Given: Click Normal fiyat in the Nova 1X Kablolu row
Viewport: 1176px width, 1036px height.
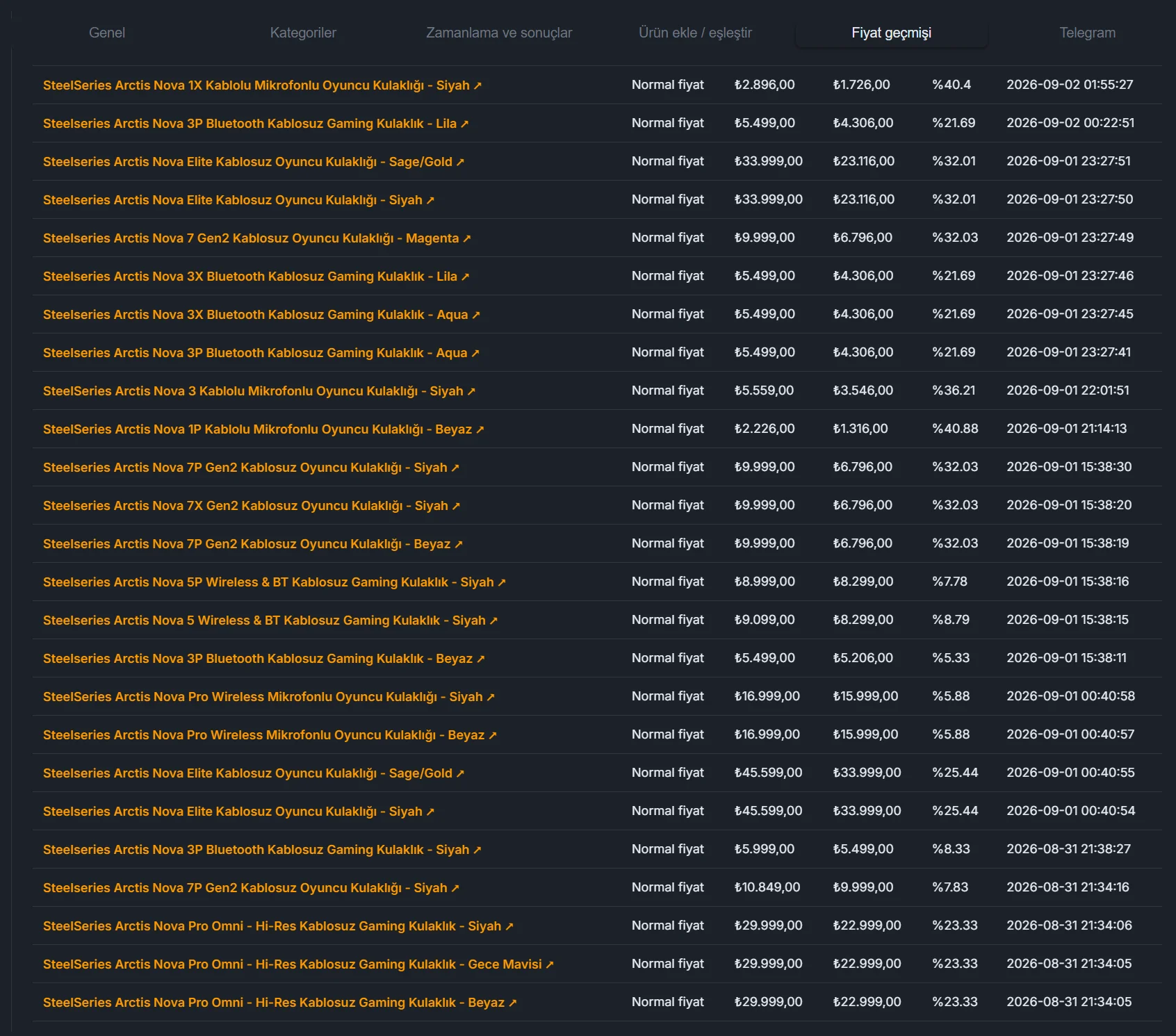Looking at the screenshot, I should click(x=668, y=85).
